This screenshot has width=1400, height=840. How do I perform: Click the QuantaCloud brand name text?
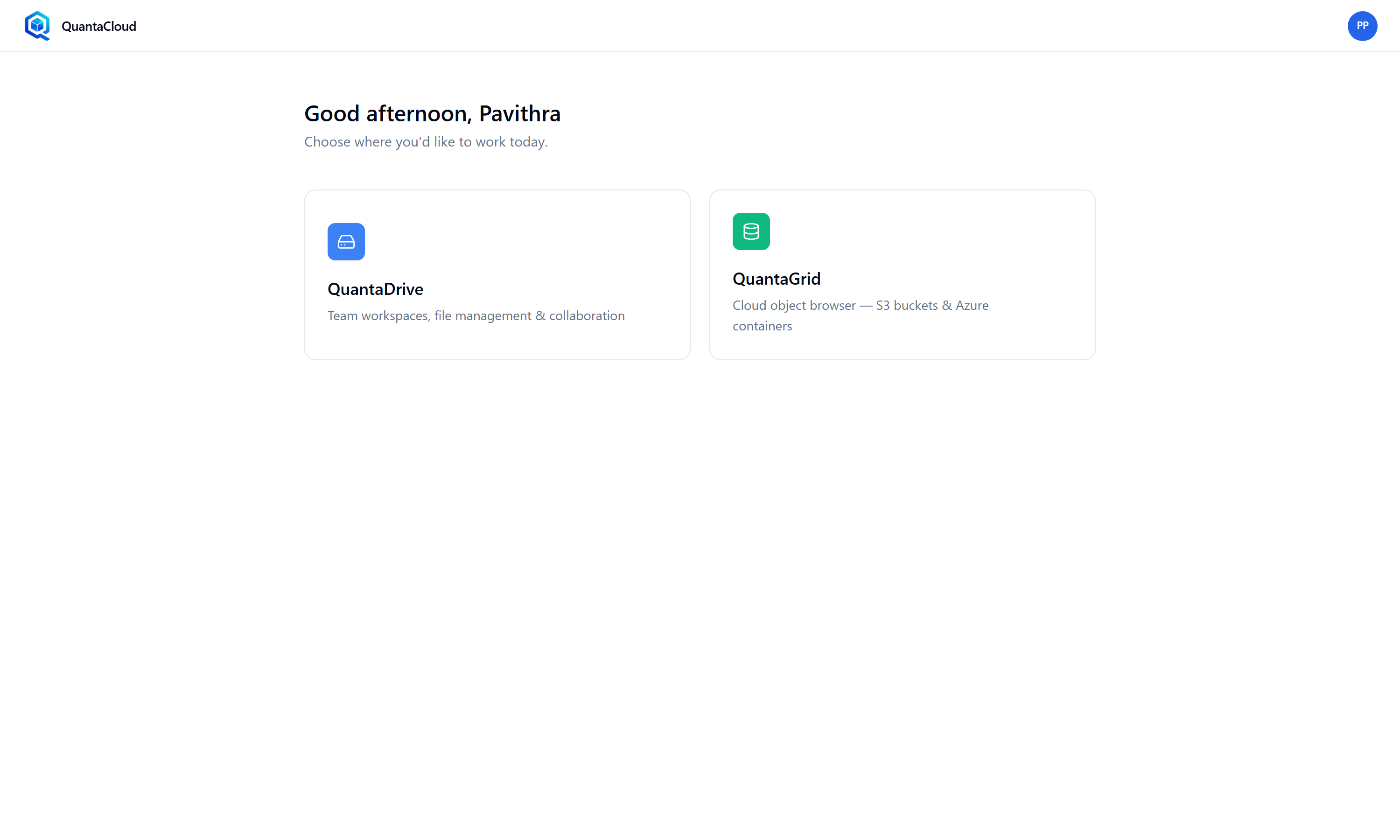(x=98, y=26)
